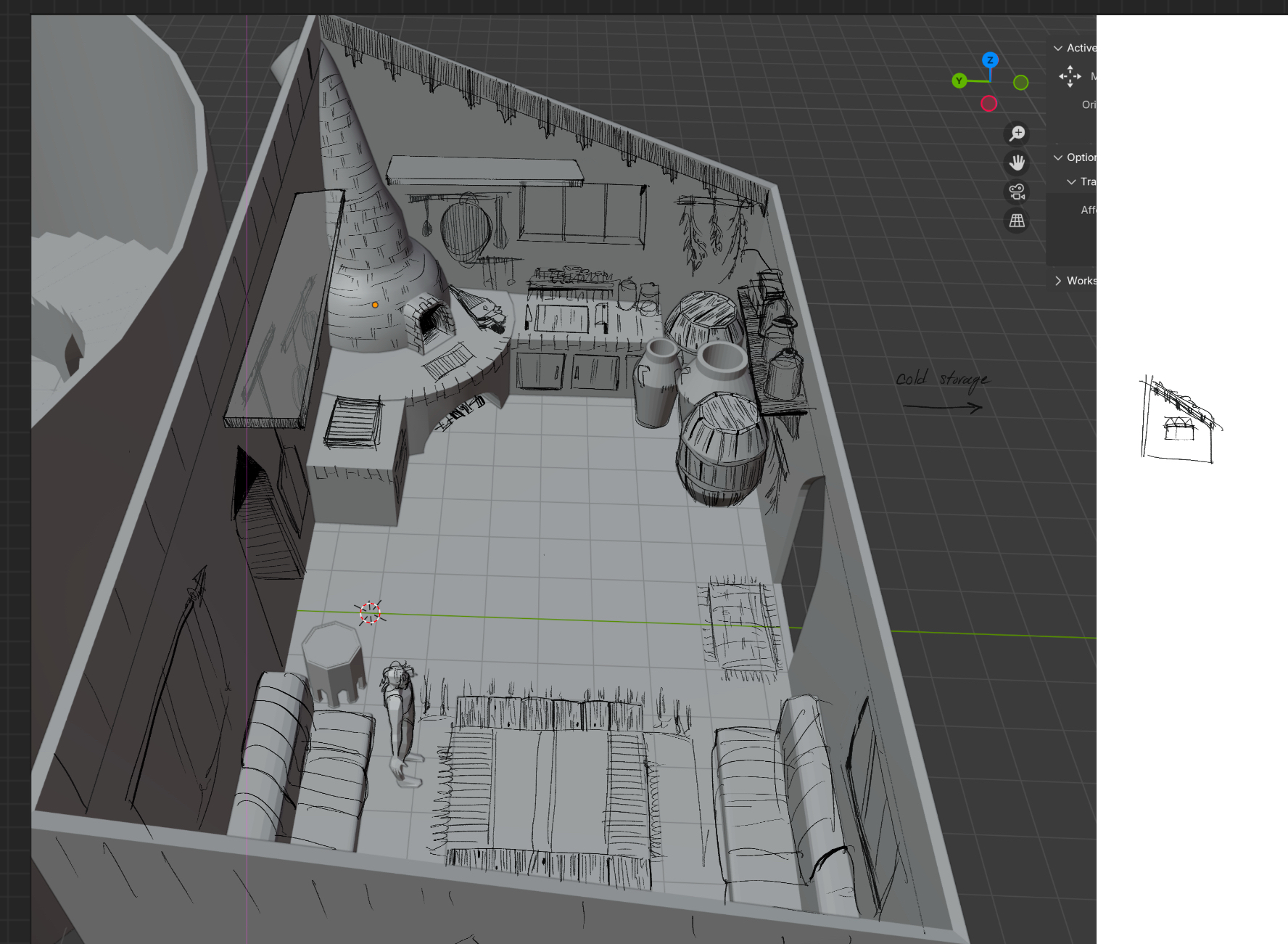The width and height of the screenshot is (1288, 944).
Task: Click the zoom magnifier viewport button
Action: pyautogui.click(x=1017, y=134)
